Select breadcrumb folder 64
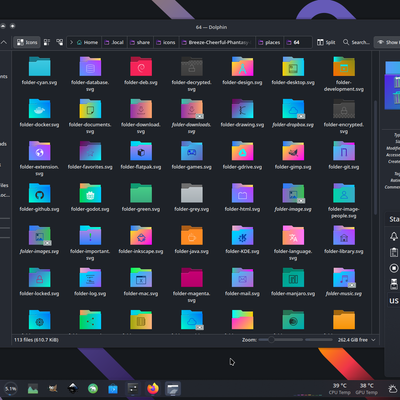400x400 pixels. tap(293, 42)
